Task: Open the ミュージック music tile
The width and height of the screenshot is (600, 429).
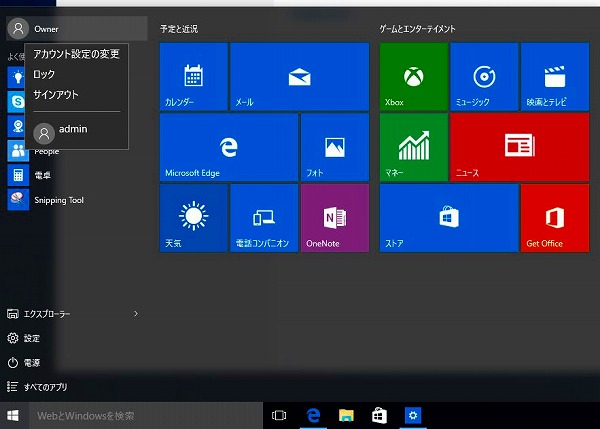Action: [484, 77]
